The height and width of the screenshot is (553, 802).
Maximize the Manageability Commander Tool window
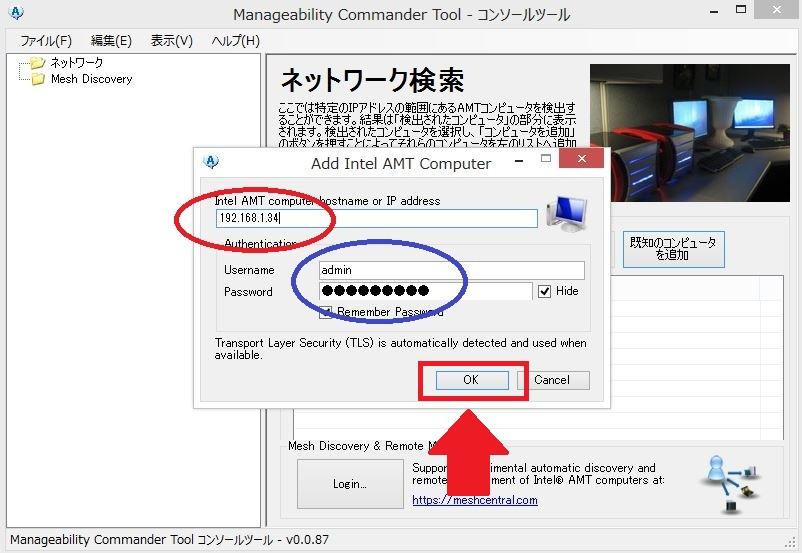click(741, 9)
